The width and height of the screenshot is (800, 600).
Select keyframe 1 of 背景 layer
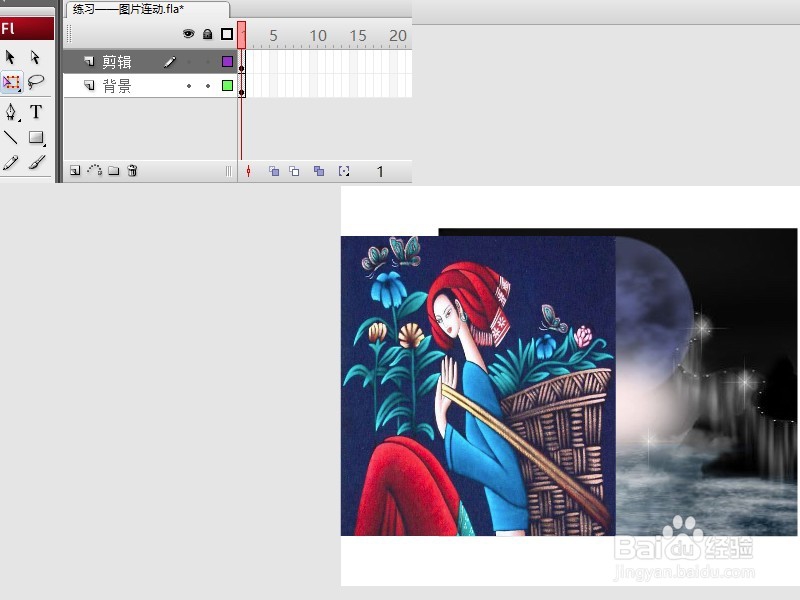[241, 86]
